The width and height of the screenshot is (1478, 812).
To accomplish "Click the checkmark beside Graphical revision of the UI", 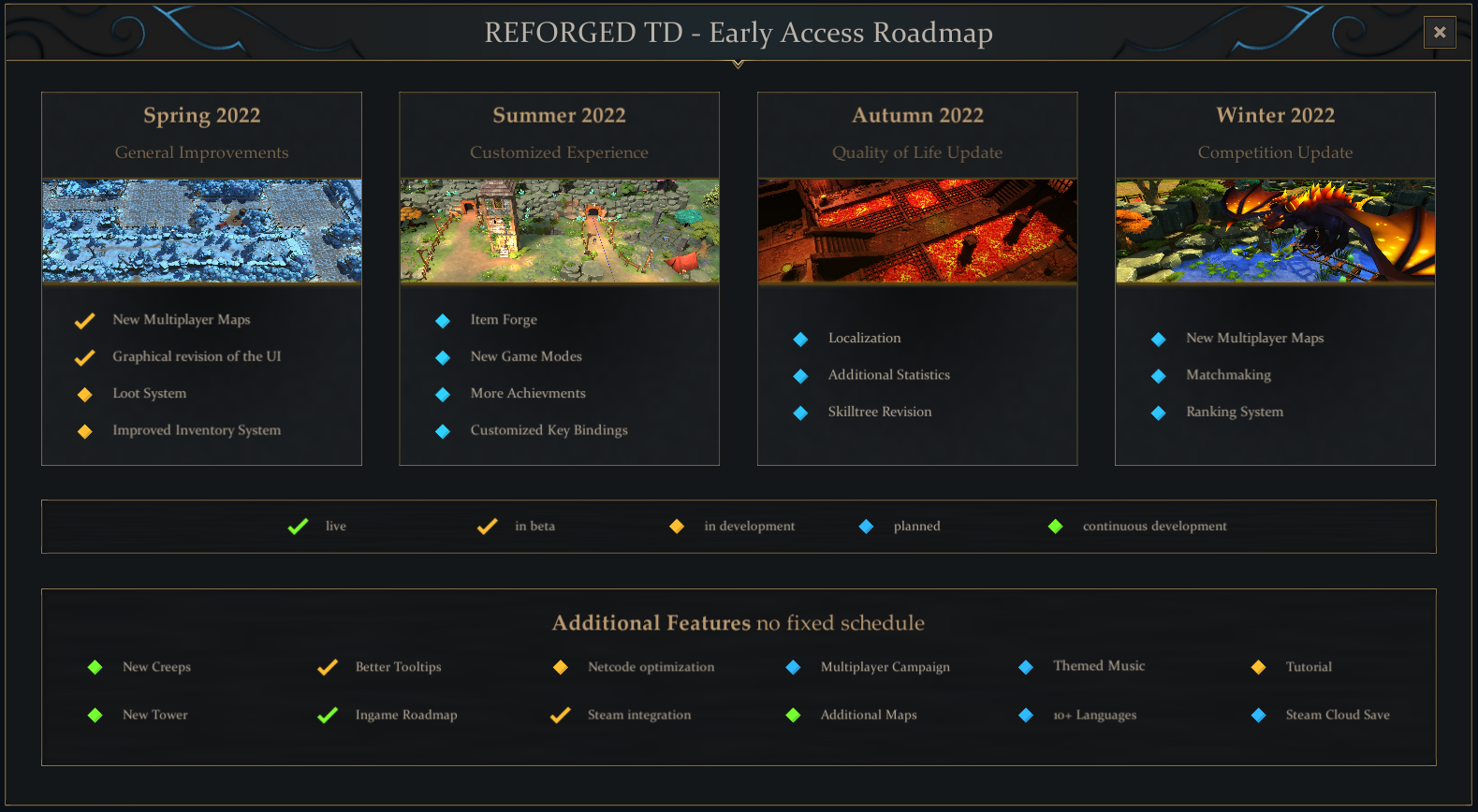I will [85, 357].
